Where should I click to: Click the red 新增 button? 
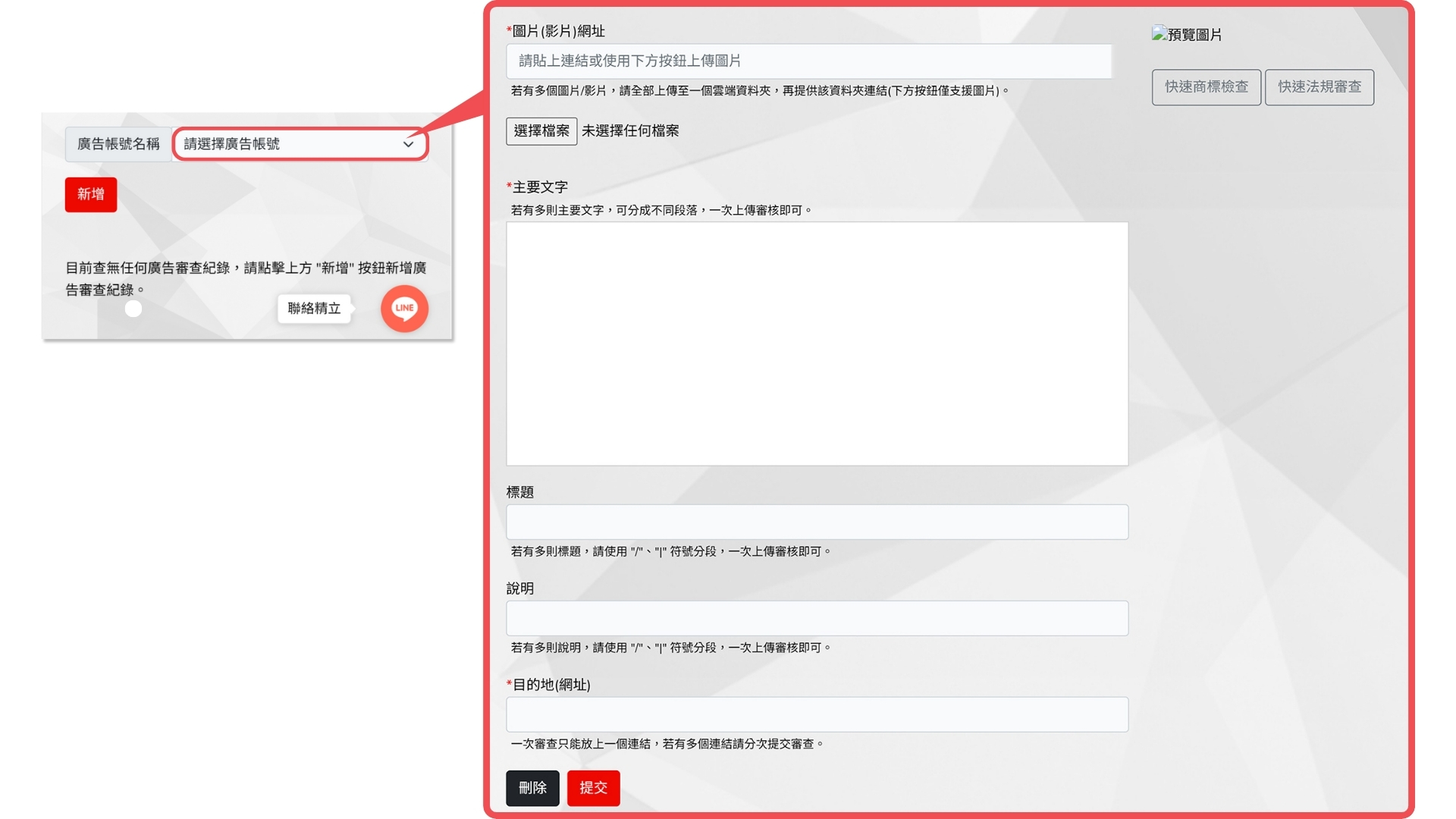pos(90,194)
